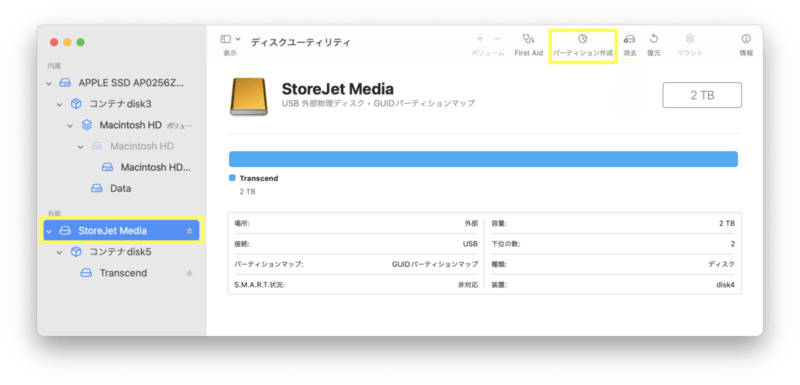This screenshot has height=385, width=800.
Task: Eject the Transcend volume
Action: click(189, 273)
